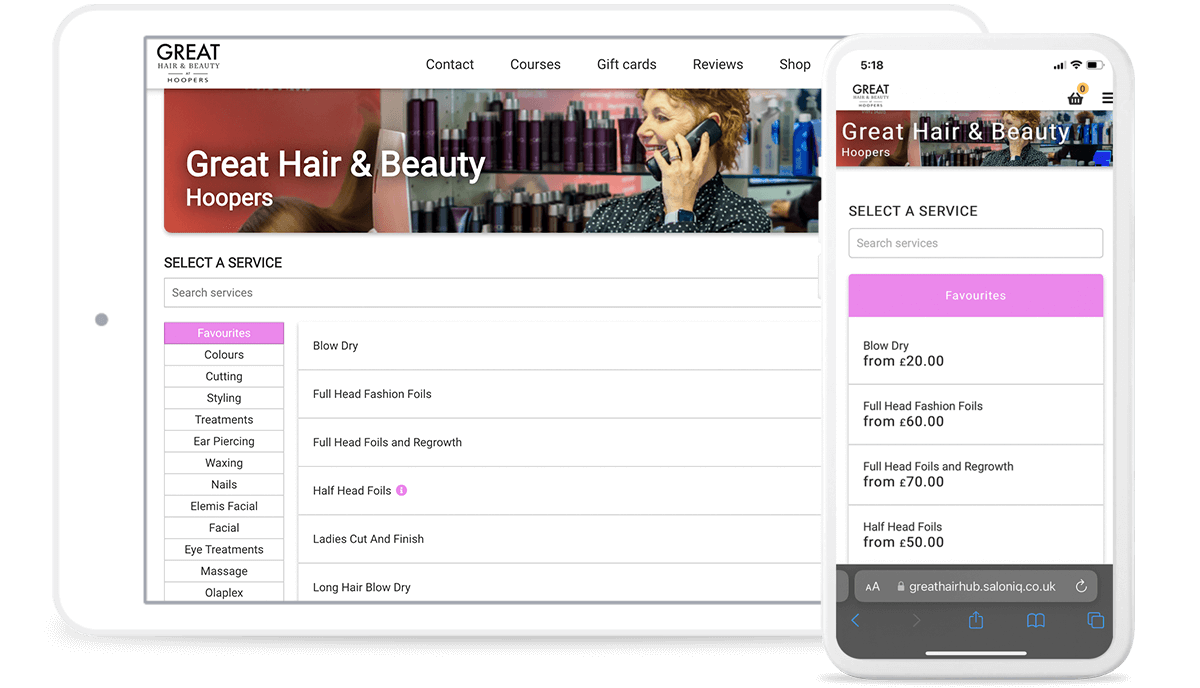The height and width of the screenshot is (688, 1200).
Task: Tap the Safari address bar URL
Action: point(976,587)
